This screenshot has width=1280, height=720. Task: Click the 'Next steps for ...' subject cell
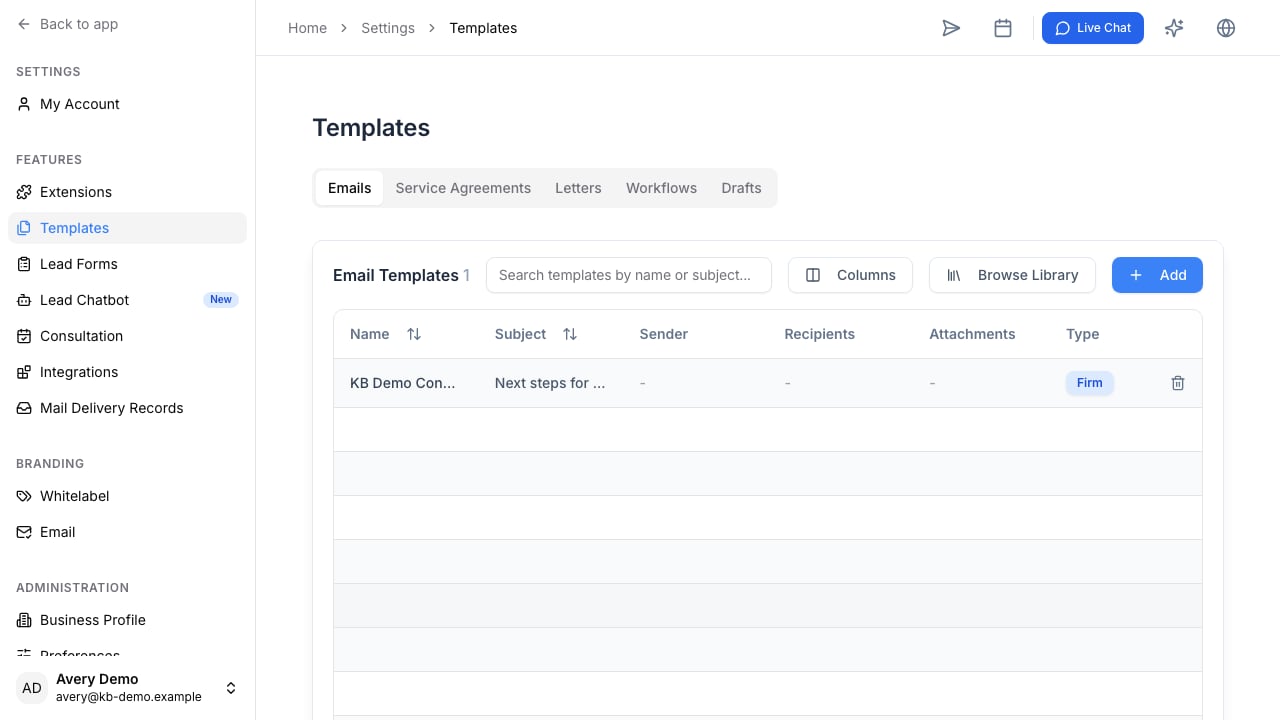click(550, 383)
